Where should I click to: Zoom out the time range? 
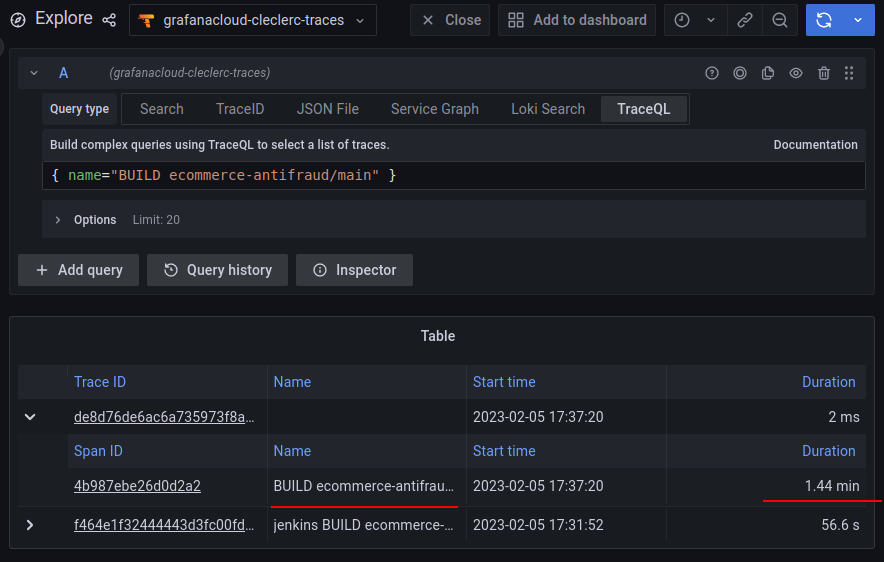[x=780, y=20]
